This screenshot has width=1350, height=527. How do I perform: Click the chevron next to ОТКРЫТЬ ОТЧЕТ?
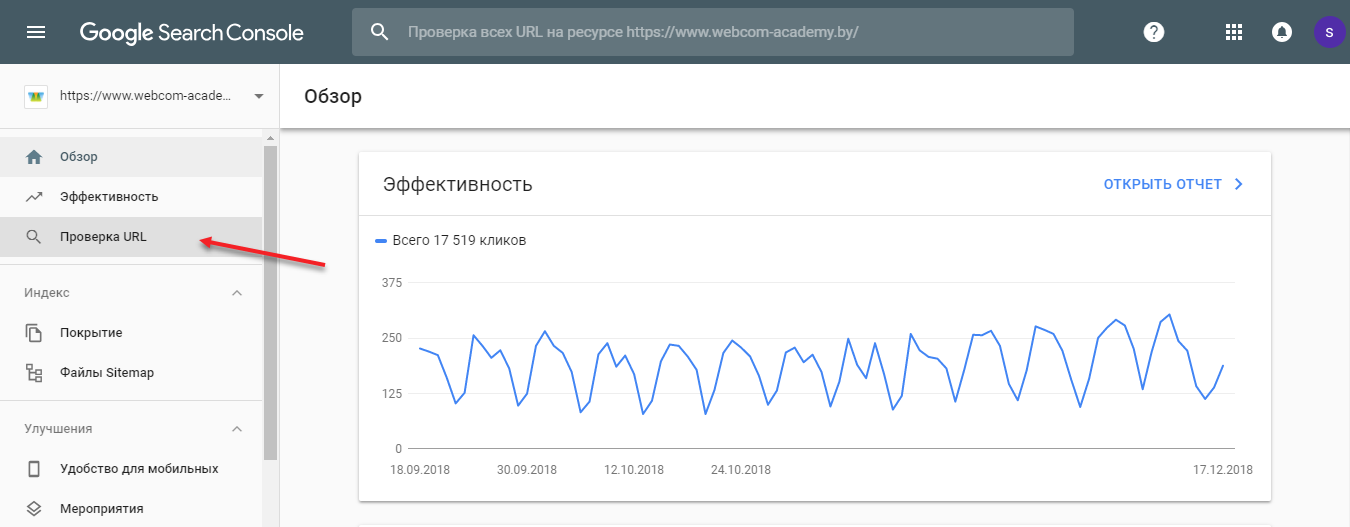pos(1239,185)
